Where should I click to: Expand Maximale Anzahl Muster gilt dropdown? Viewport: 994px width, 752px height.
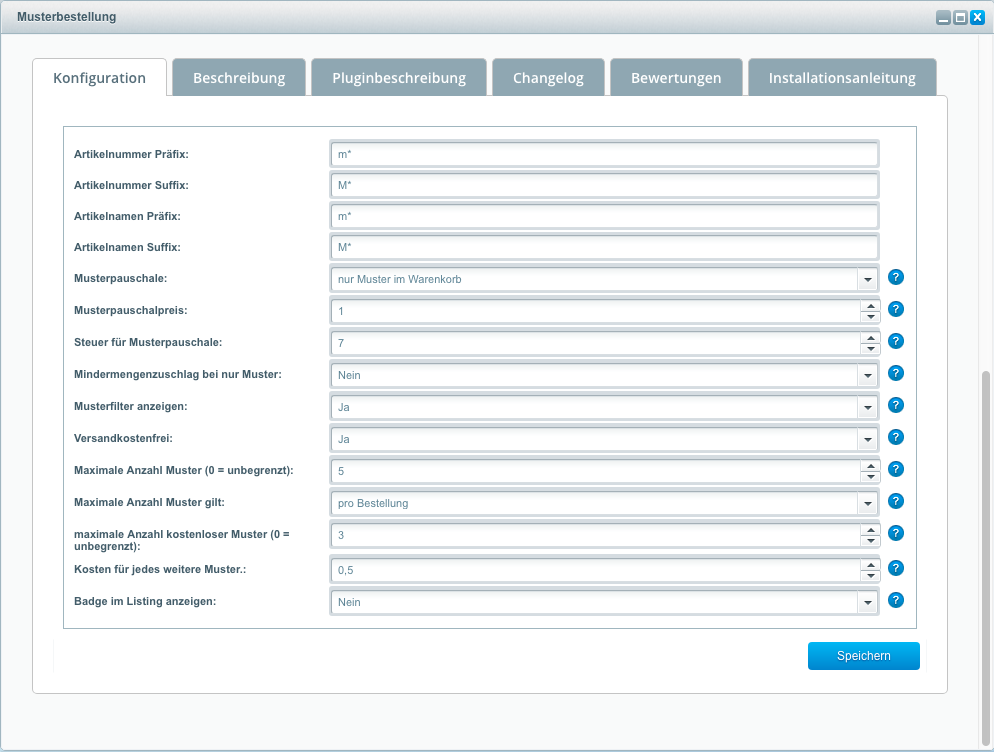tap(868, 503)
